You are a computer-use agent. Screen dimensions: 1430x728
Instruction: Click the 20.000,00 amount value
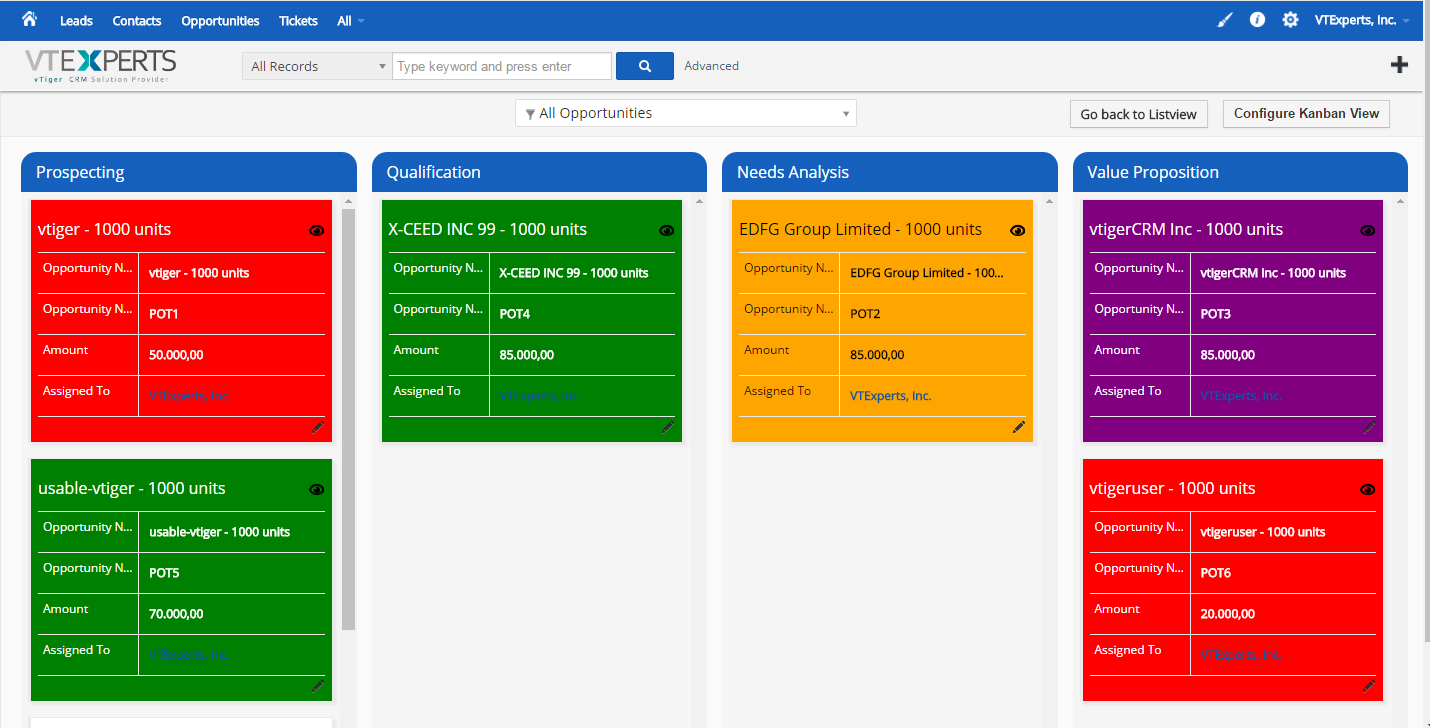[1227, 614]
